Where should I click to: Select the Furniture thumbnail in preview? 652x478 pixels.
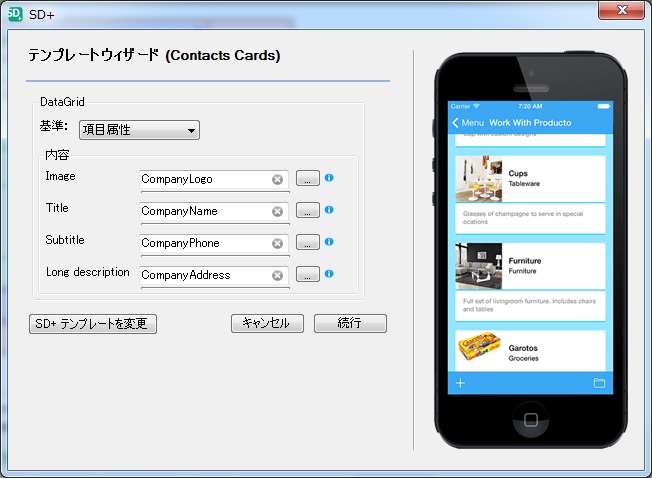click(x=479, y=266)
